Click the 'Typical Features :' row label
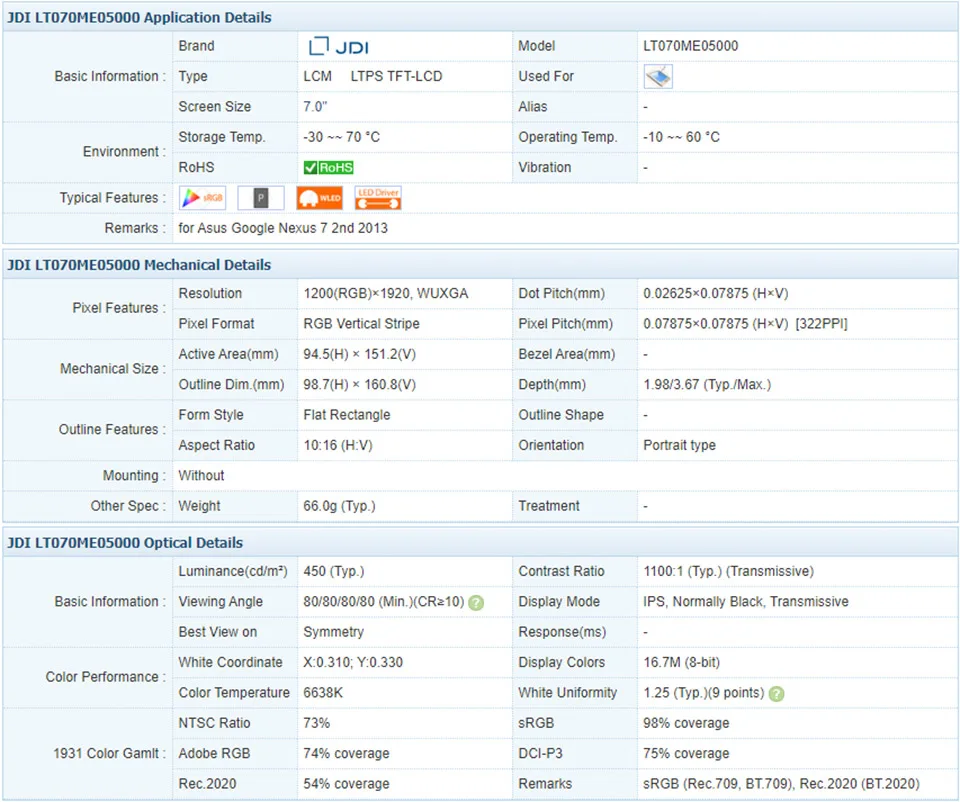This screenshot has width=960, height=802. [x=113, y=198]
